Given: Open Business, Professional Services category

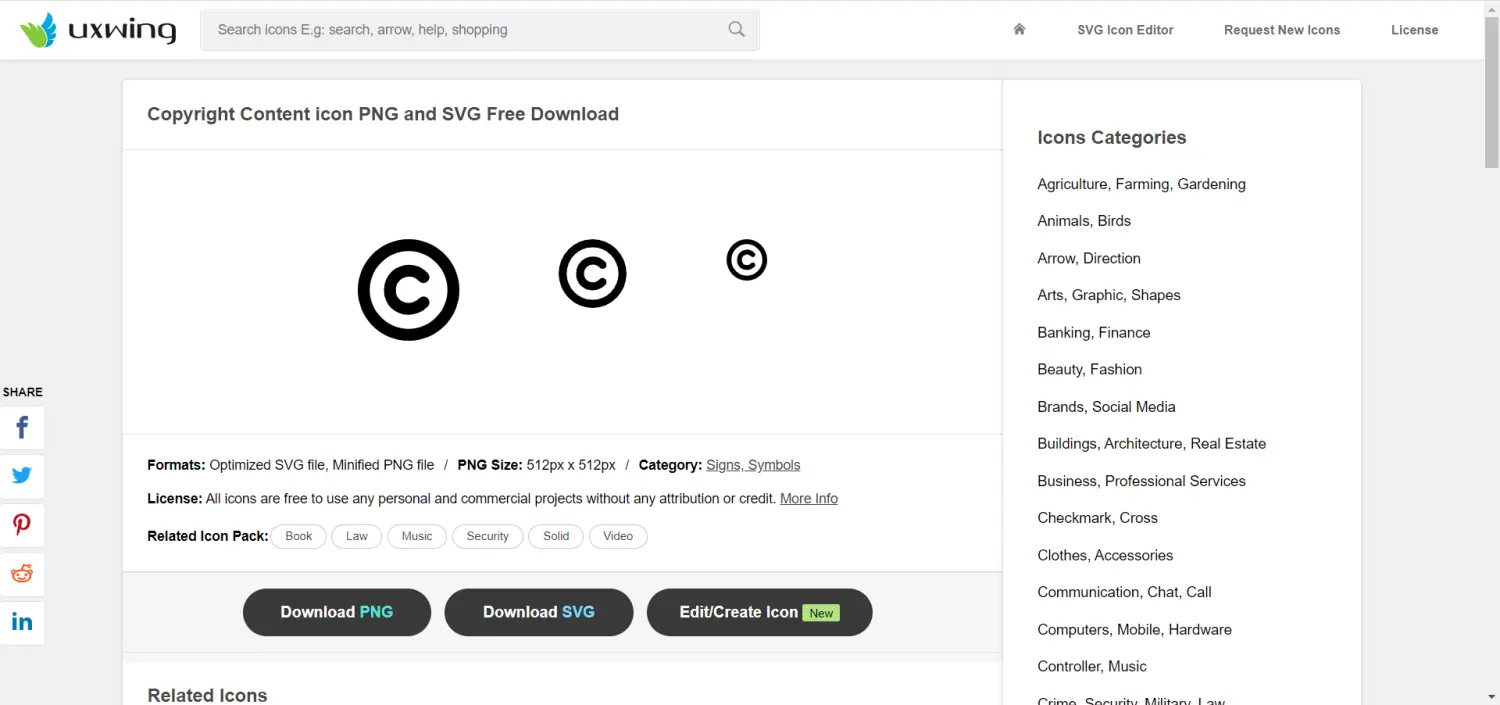Looking at the screenshot, I should pos(1141,481).
